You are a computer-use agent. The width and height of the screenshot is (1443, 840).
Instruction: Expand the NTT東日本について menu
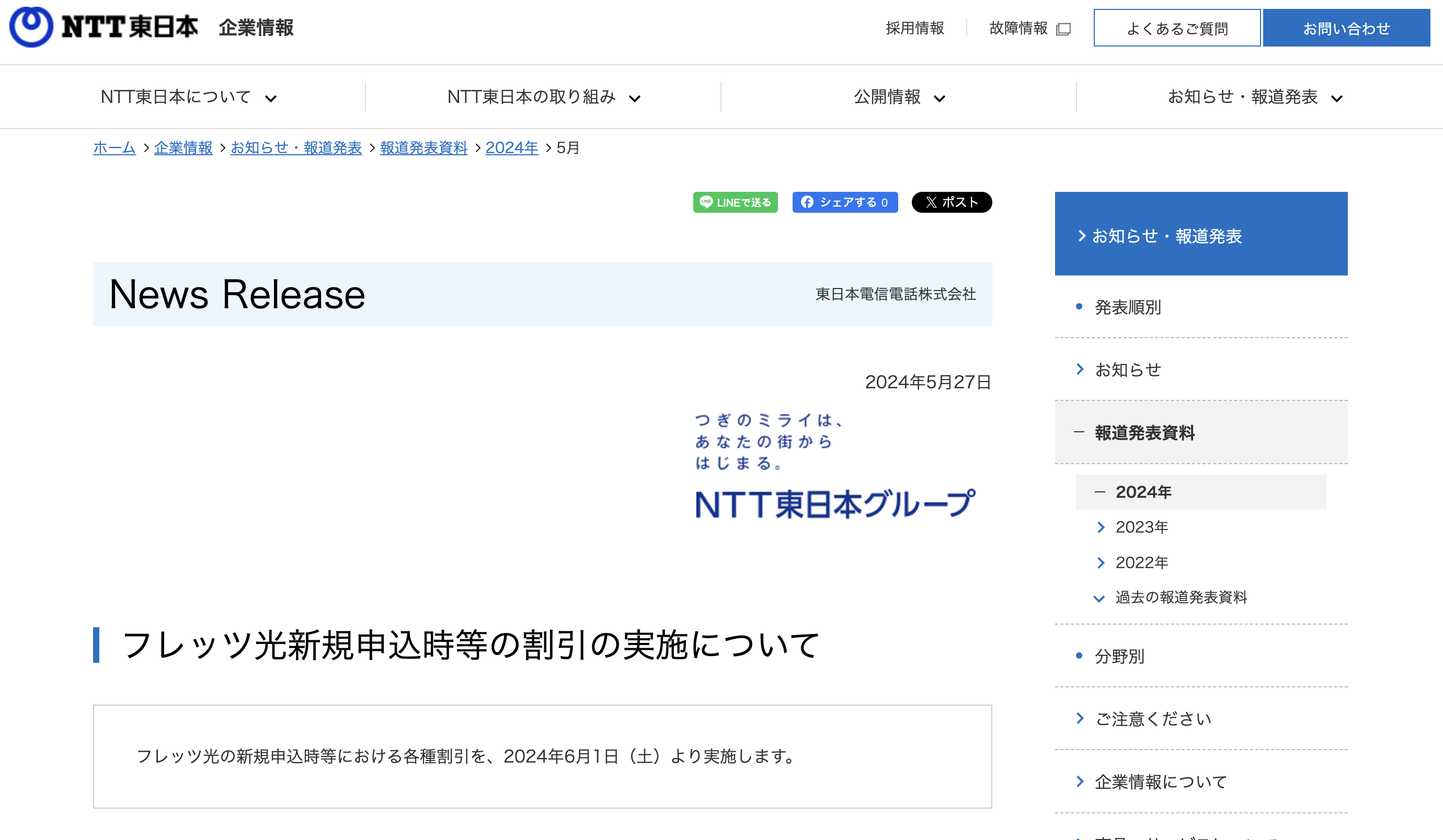coord(188,97)
